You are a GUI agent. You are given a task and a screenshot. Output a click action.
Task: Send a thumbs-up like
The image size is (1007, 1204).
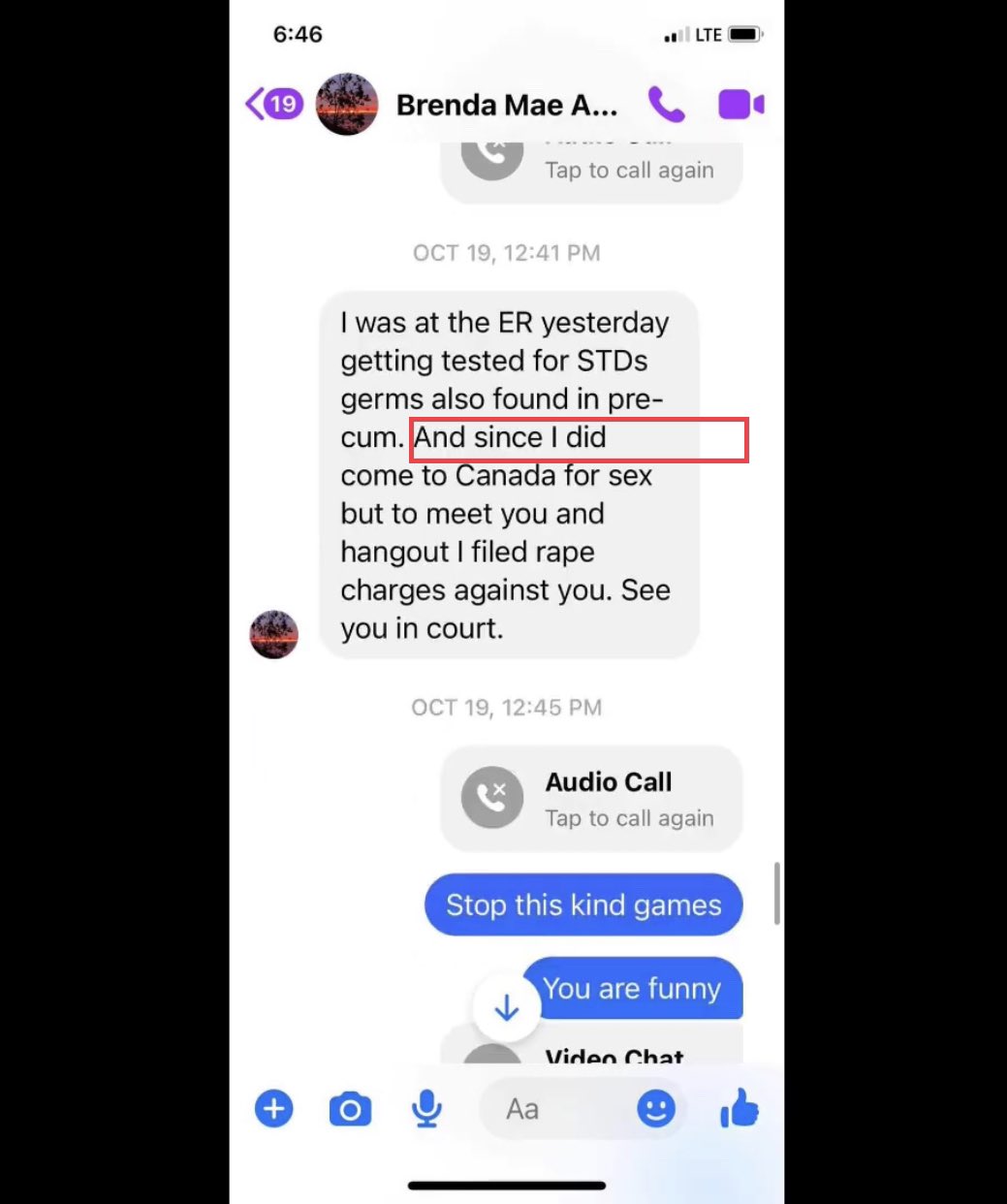(x=740, y=1108)
